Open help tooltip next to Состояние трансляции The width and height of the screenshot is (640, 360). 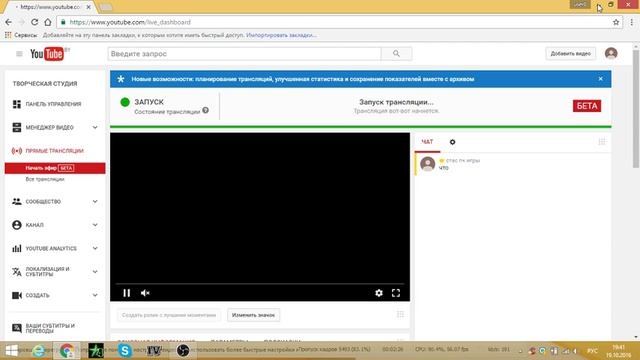click(x=206, y=110)
